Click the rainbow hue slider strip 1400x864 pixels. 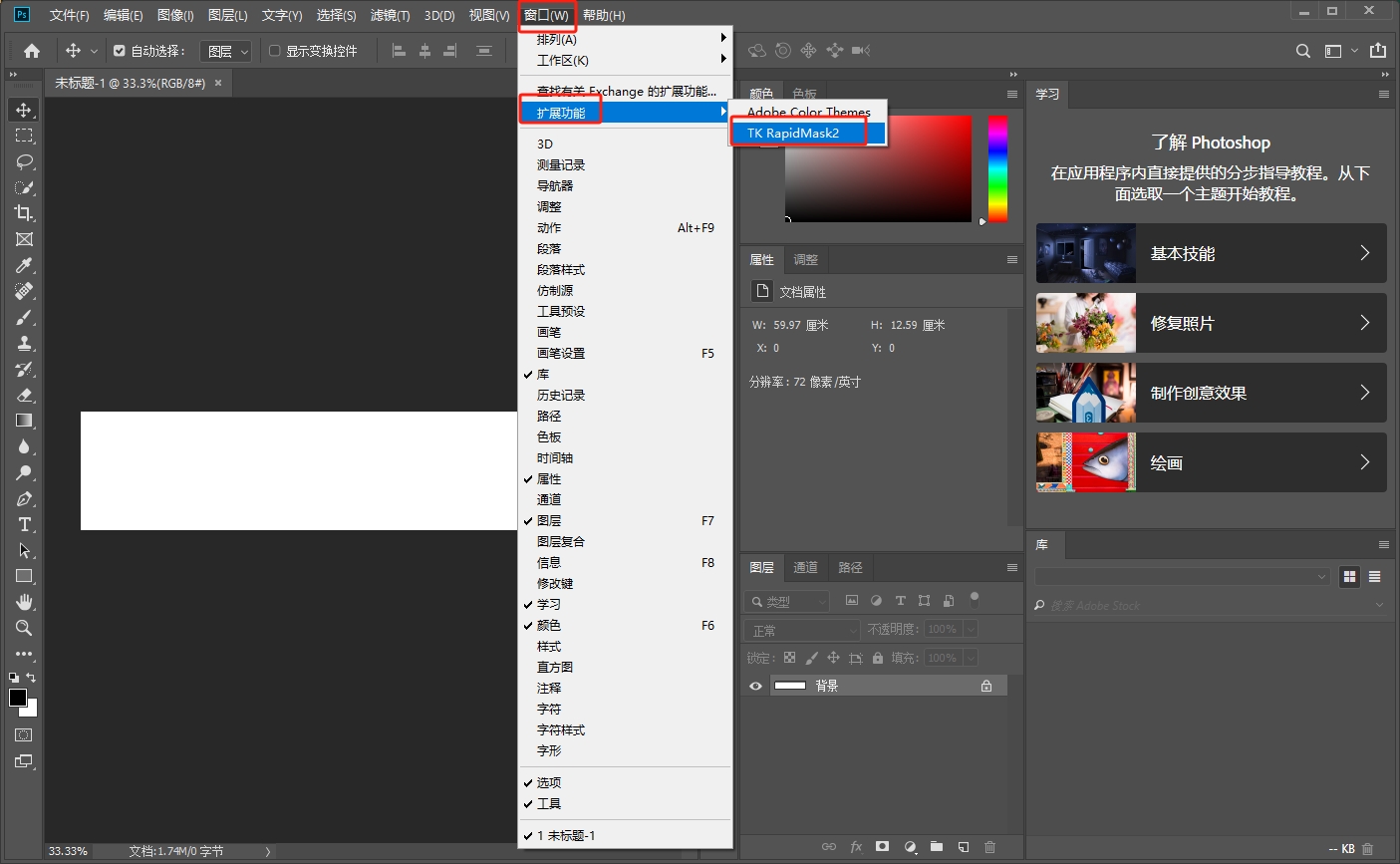tap(997, 168)
